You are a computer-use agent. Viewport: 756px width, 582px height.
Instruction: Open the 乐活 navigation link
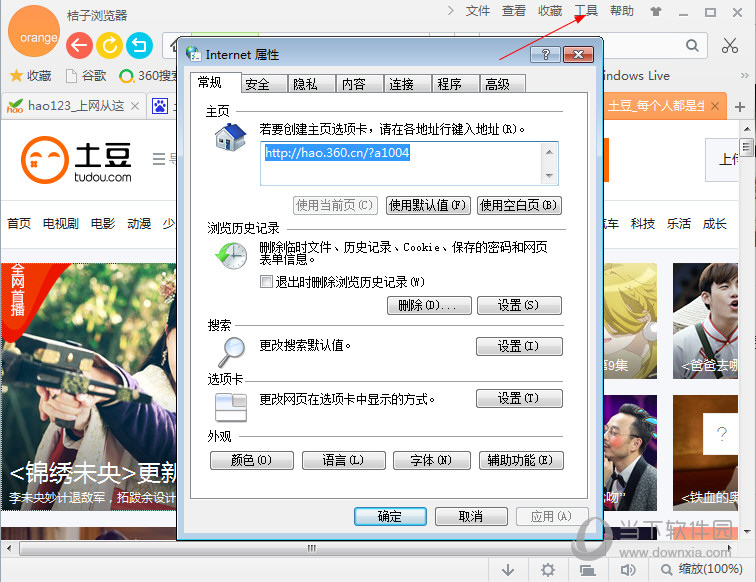[678, 224]
